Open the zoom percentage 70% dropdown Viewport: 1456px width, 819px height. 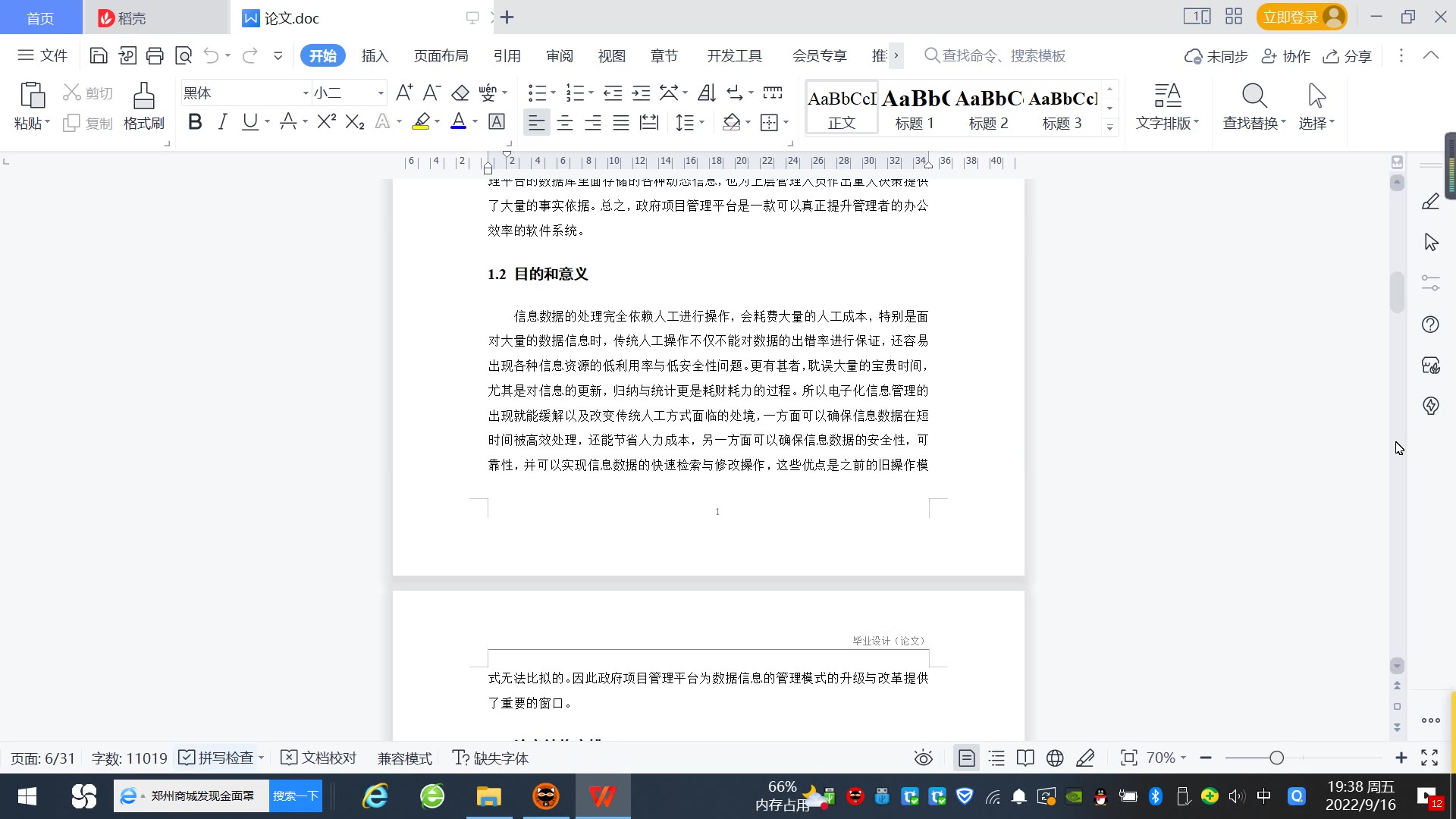click(1166, 758)
